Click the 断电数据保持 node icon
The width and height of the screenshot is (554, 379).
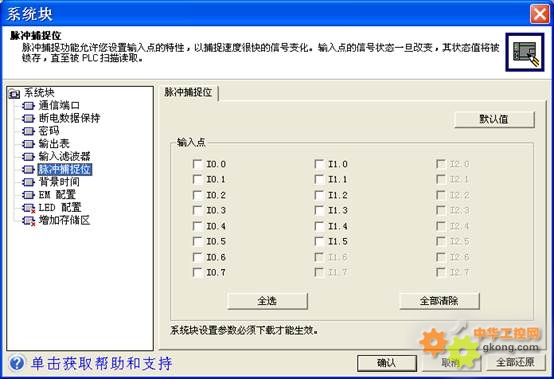[28, 118]
